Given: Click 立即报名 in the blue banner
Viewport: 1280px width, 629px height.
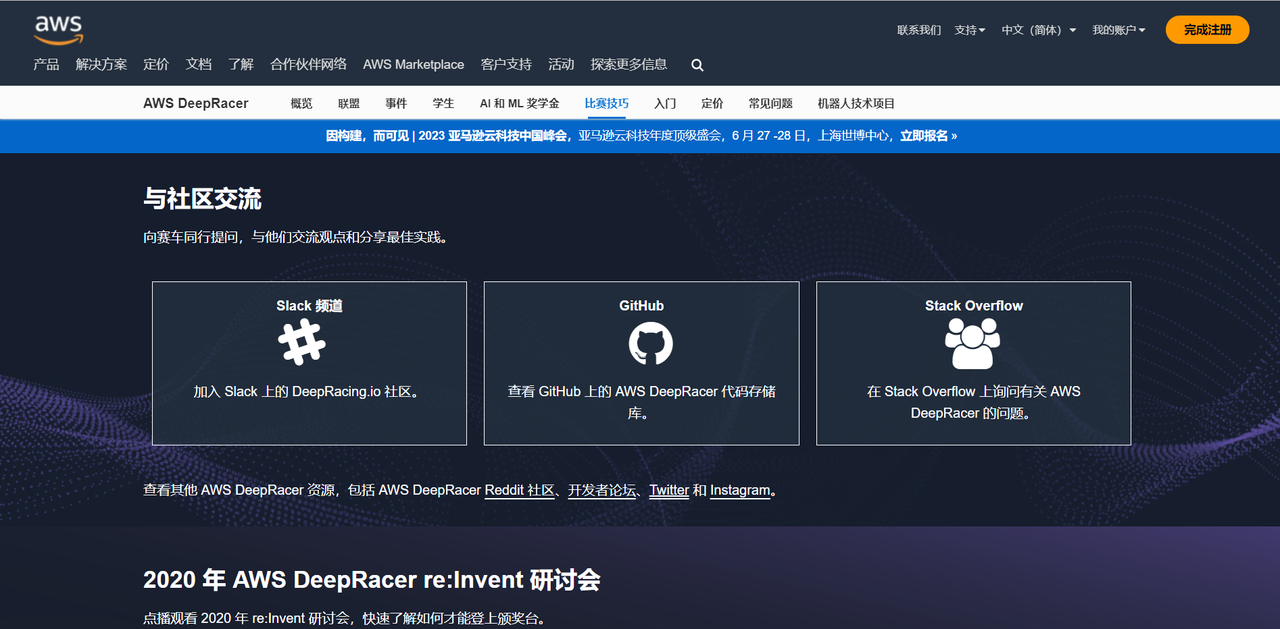Looking at the screenshot, I should pos(928,136).
